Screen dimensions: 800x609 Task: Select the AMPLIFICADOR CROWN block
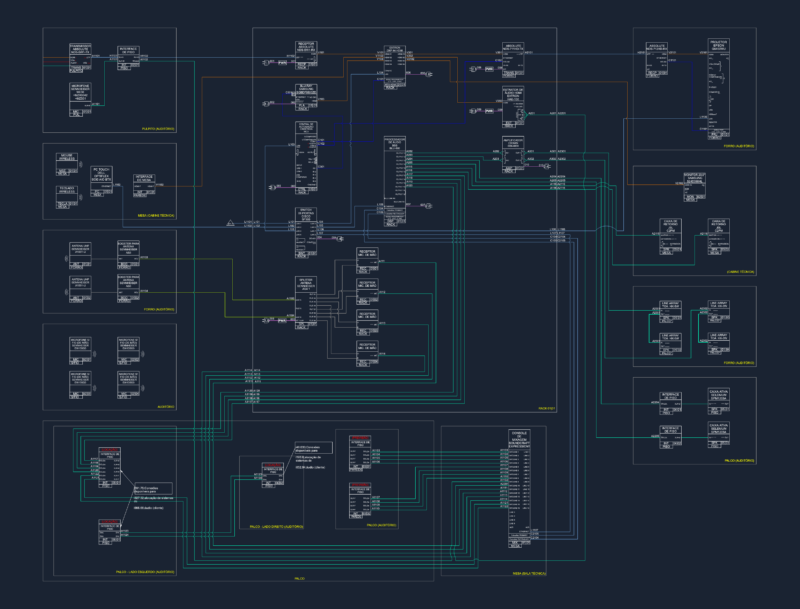pyautogui.click(x=513, y=155)
